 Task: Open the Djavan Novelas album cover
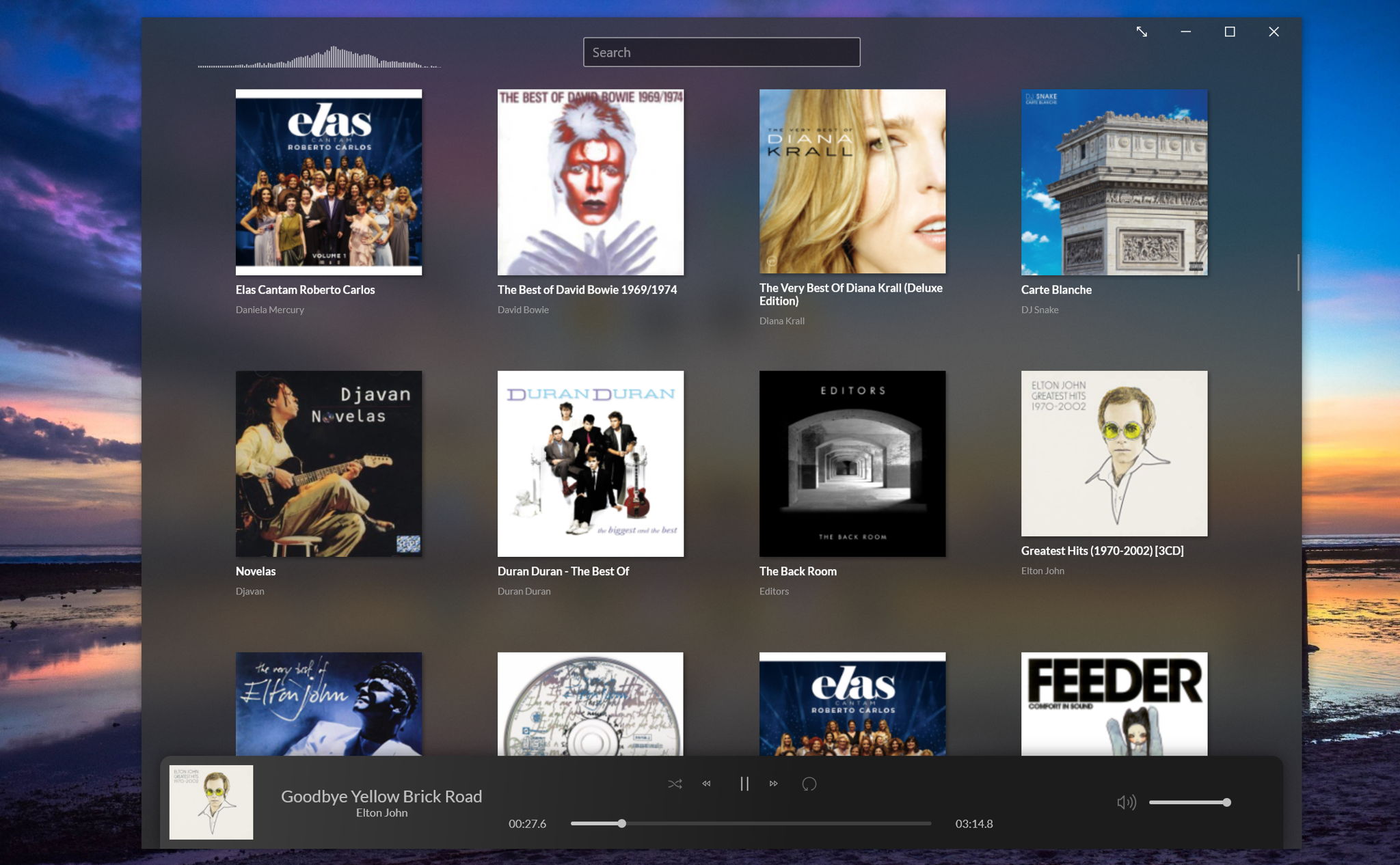329,464
